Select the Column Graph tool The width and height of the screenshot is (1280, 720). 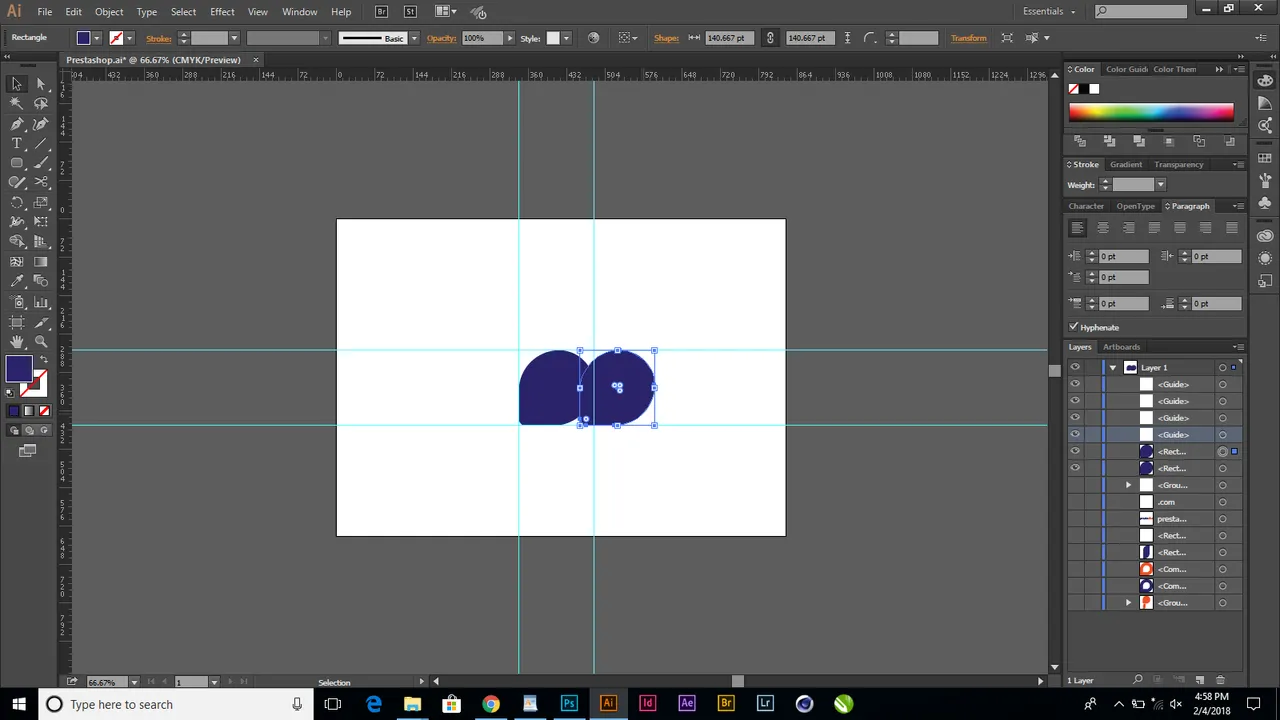click(x=41, y=302)
